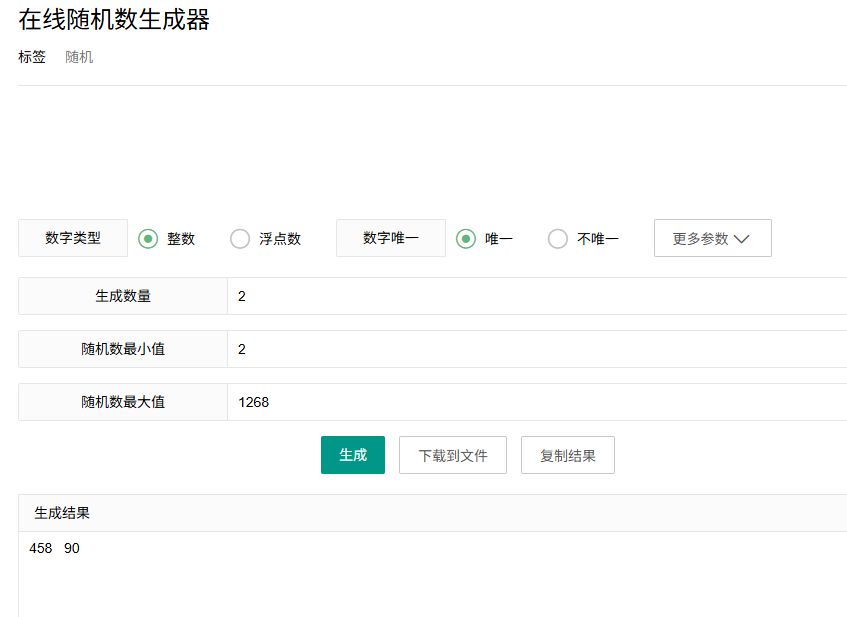Click the 标签 label
Screen dimensions: 847x617
(32, 57)
